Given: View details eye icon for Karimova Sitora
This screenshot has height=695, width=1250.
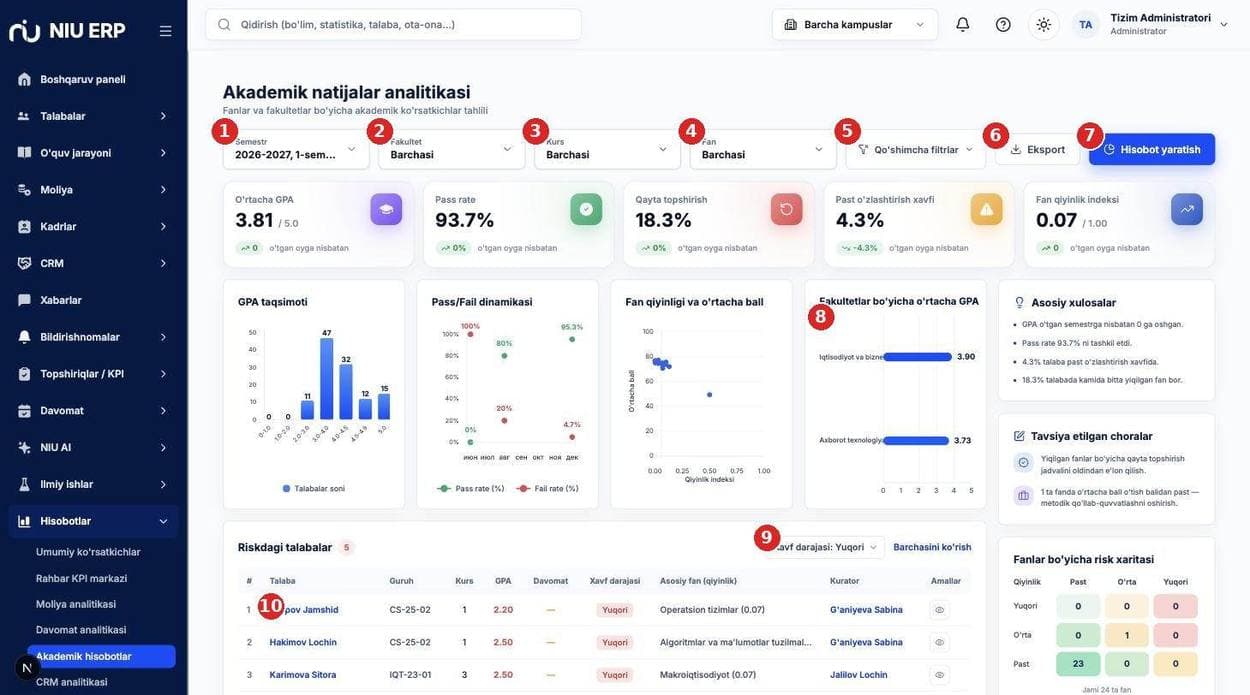Looking at the screenshot, I should pos(939,675).
